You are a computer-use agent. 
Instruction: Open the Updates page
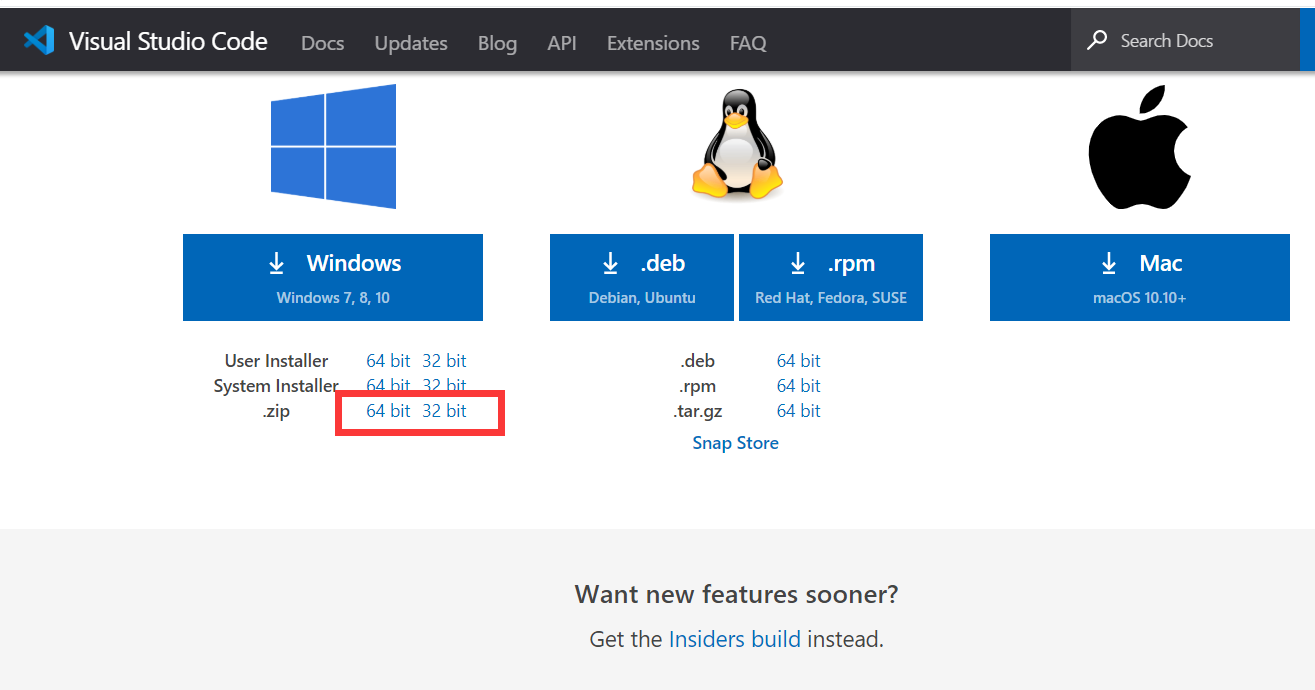click(x=410, y=43)
